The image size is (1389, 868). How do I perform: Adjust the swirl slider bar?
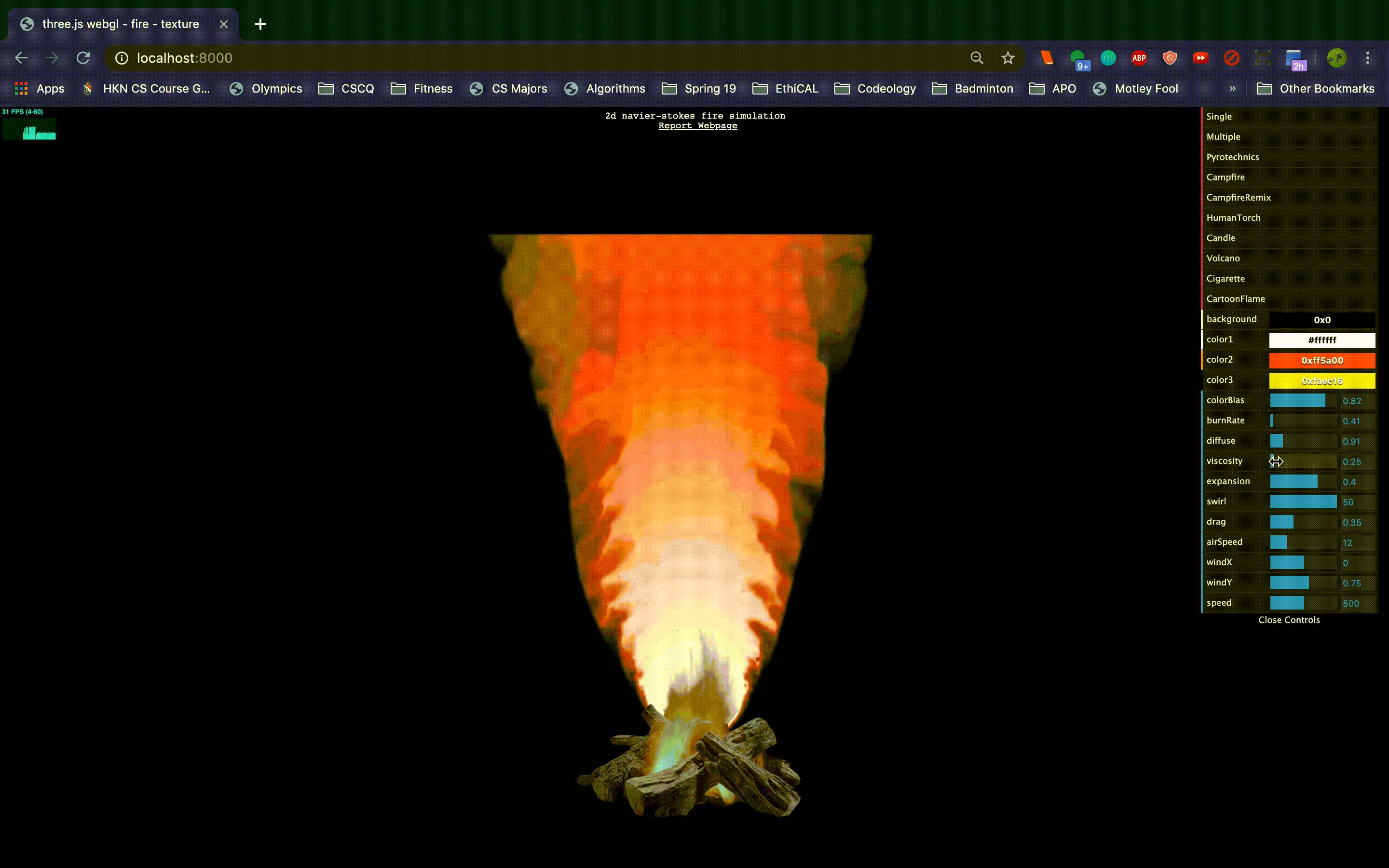(x=1303, y=502)
